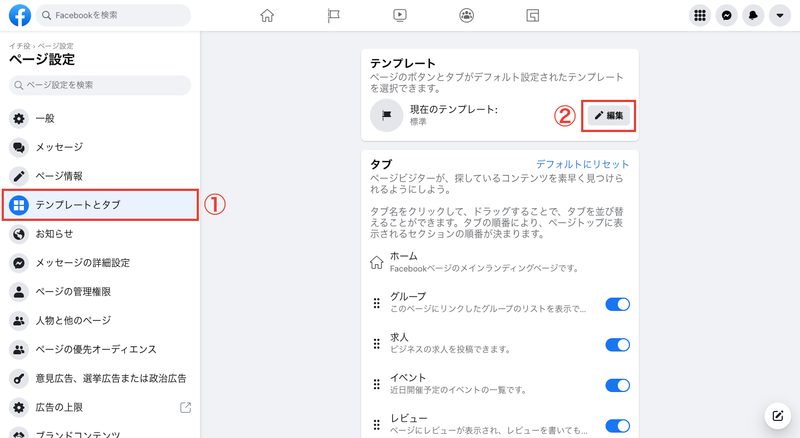Click the flag icon of current template
Viewport: 800px width, 438px height.
[x=386, y=115]
